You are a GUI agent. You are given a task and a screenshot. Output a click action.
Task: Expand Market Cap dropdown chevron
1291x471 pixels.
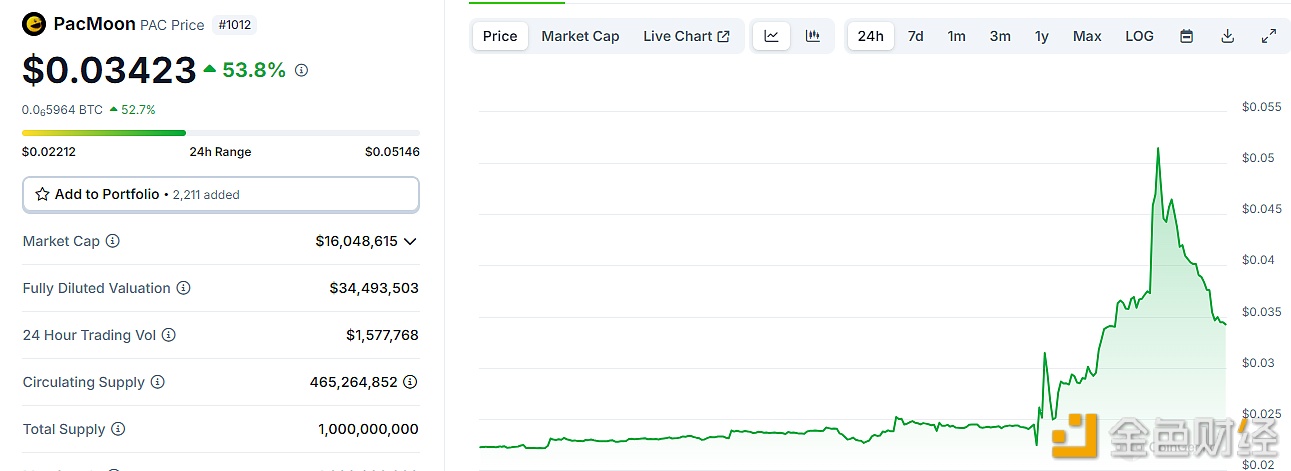tap(410, 241)
